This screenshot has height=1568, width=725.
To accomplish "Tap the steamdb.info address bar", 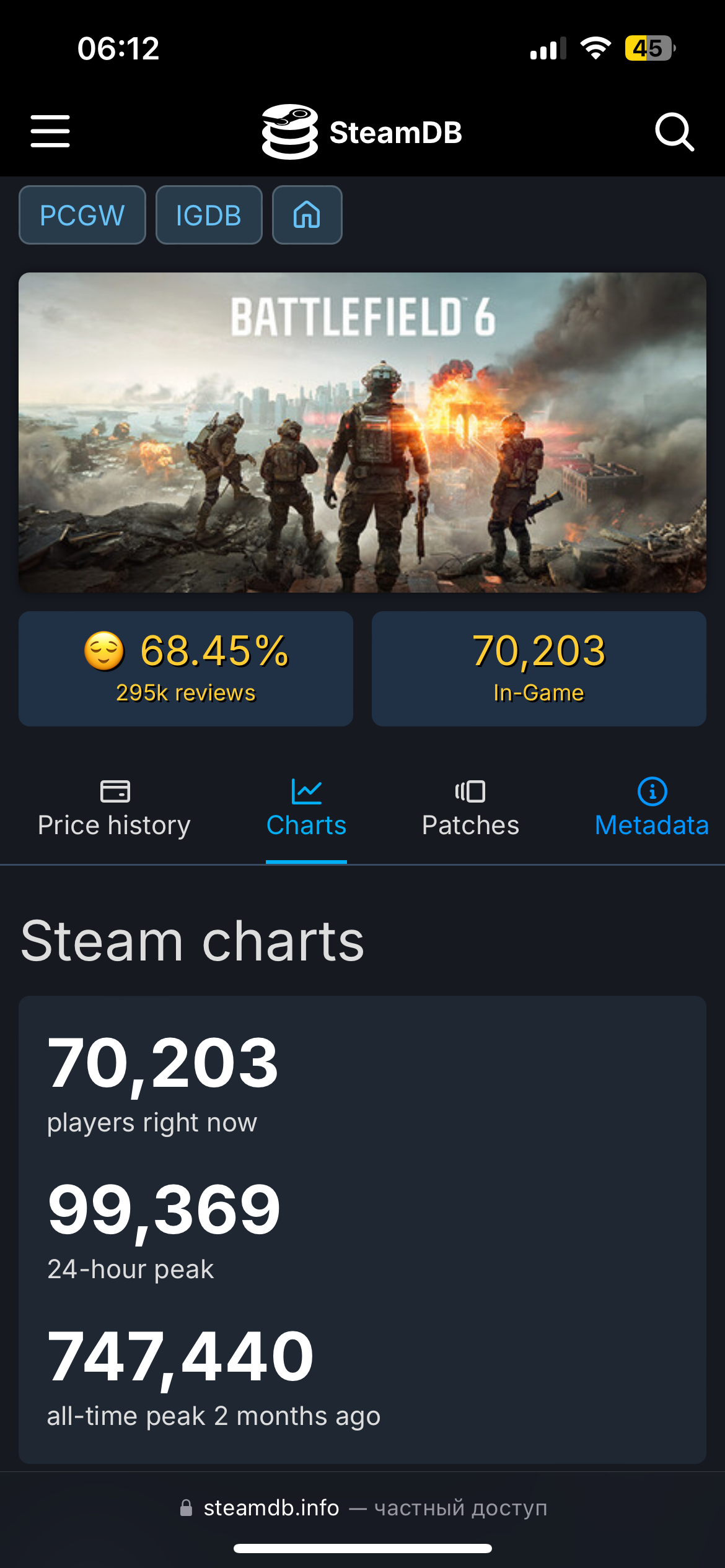I will coord(362,1507).
